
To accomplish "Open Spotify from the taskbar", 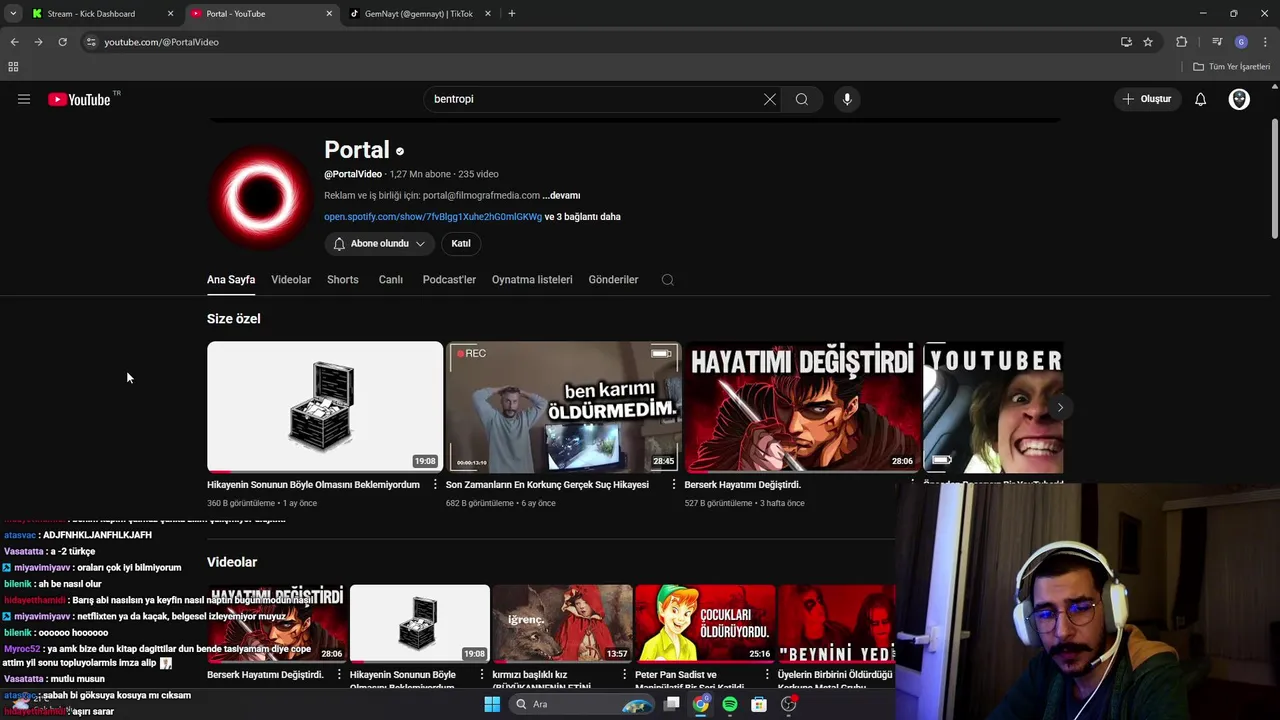I will (x=730, y=704).
